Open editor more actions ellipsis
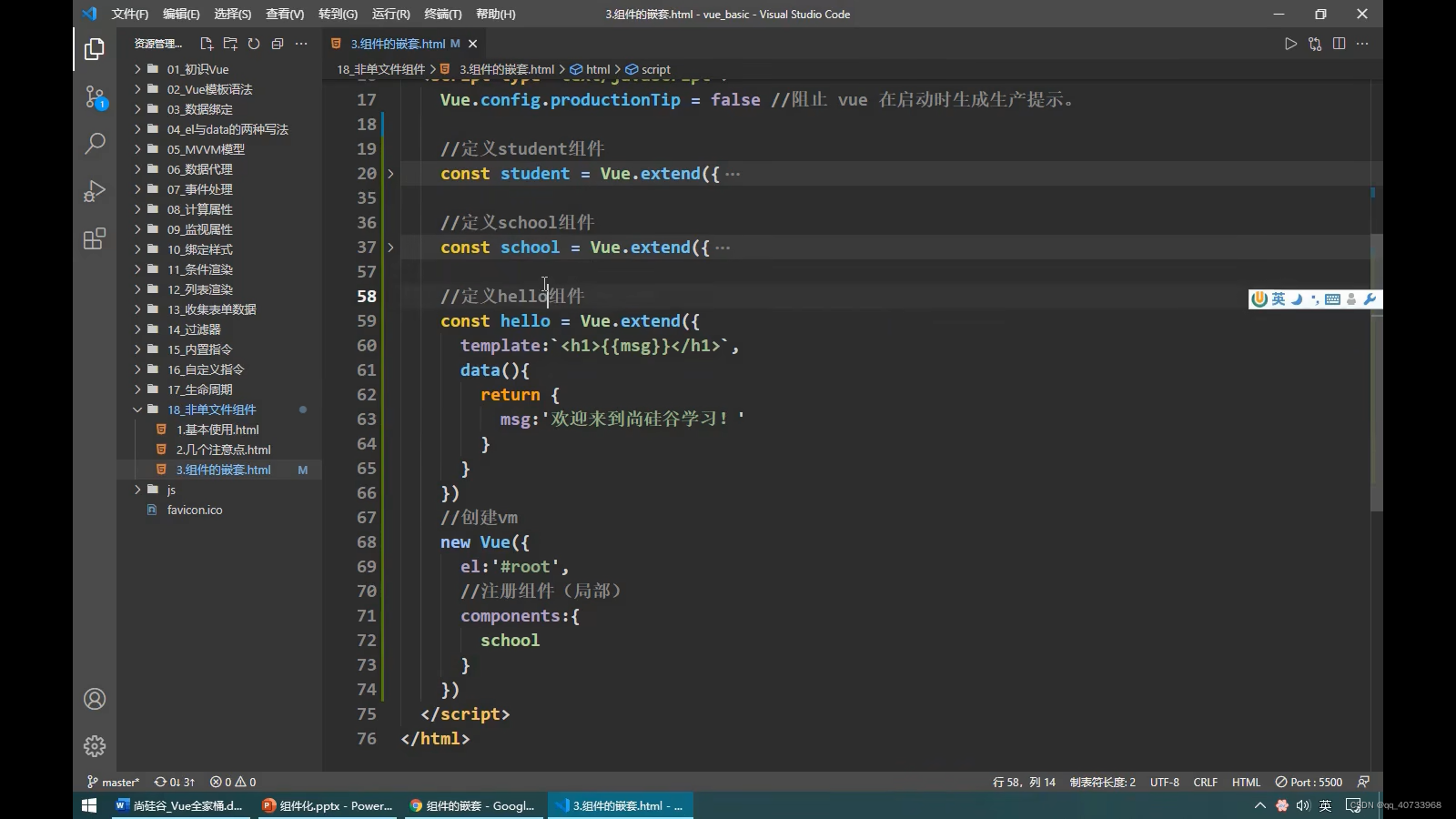1456x819 pixels. (1362, 44)
